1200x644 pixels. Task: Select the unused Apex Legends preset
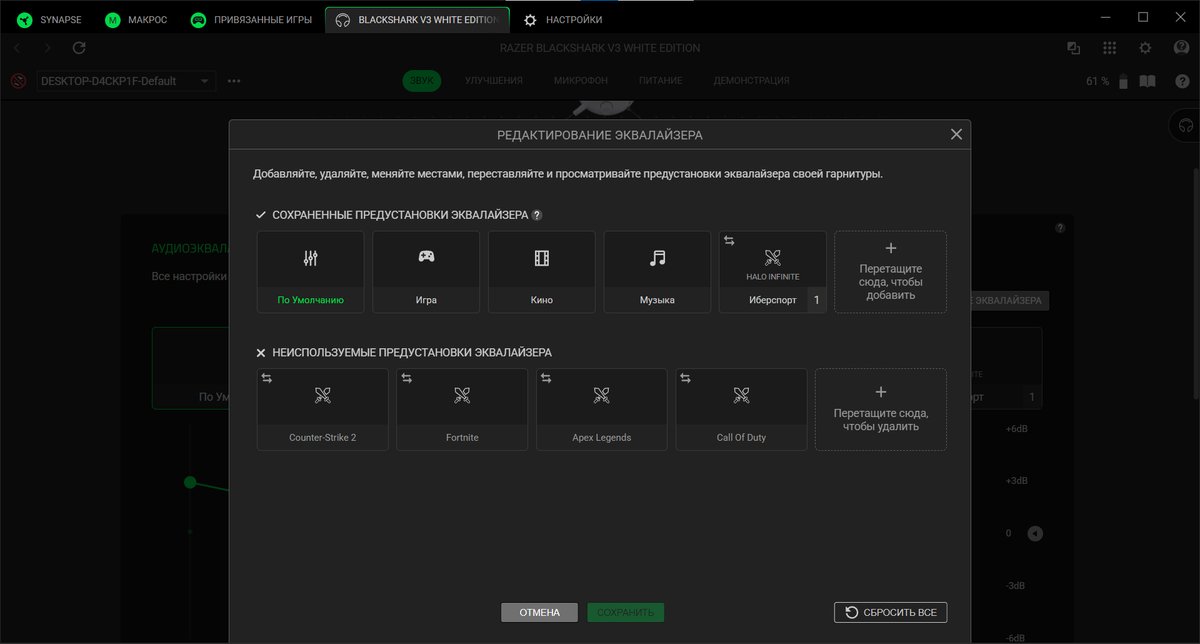tap(602, 409)
